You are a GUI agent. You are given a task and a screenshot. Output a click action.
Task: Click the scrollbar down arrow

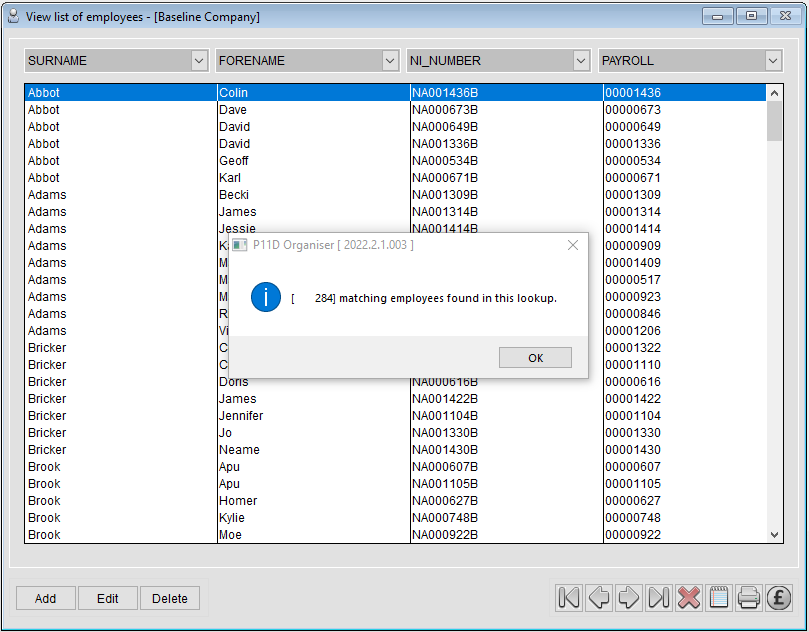[774, 534]
